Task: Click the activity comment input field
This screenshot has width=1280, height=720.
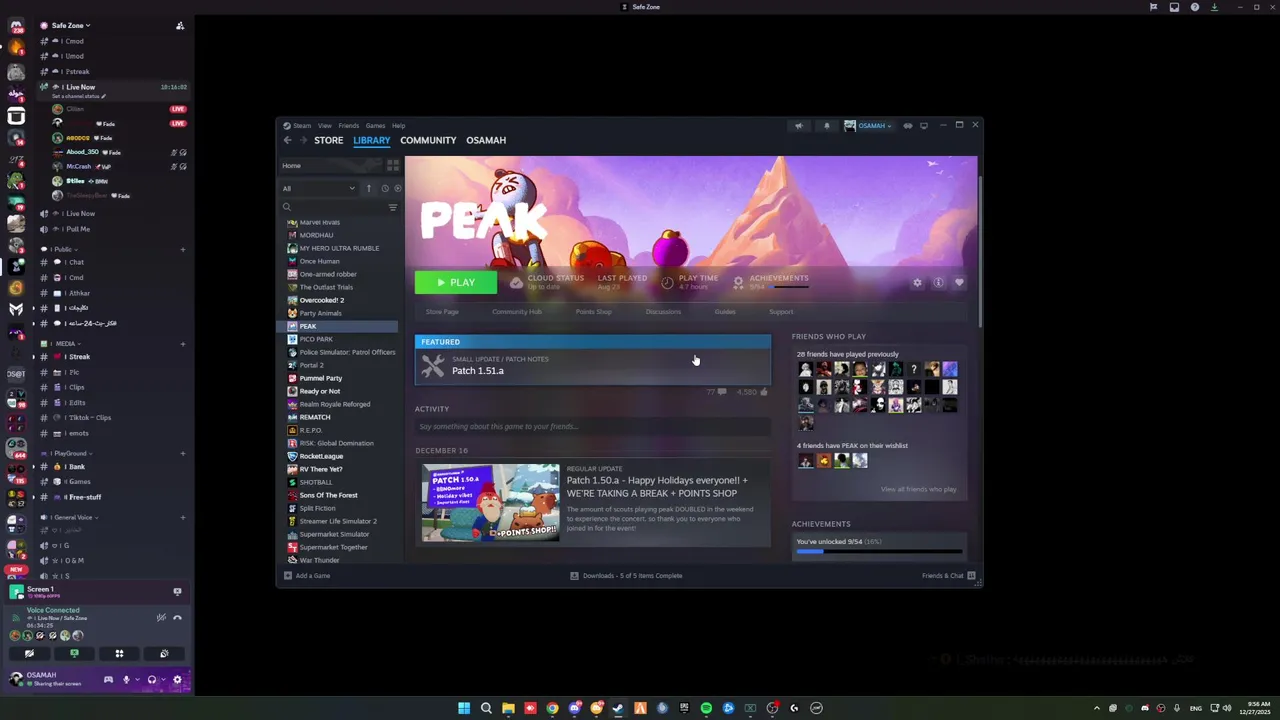Action: (x=593, y=427)
